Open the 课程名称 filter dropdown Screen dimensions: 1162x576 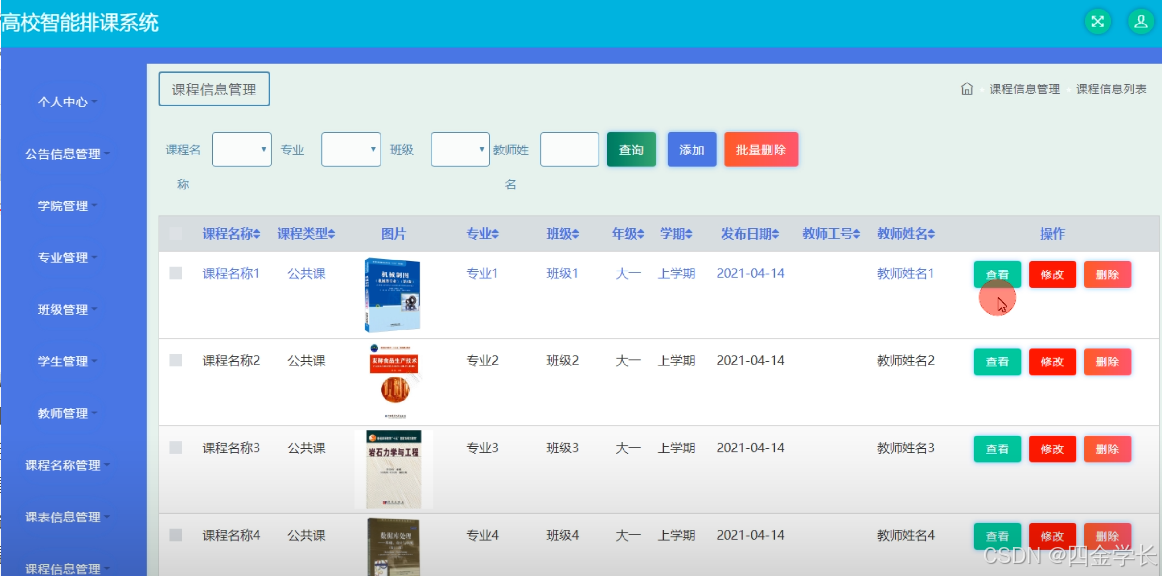242,150
